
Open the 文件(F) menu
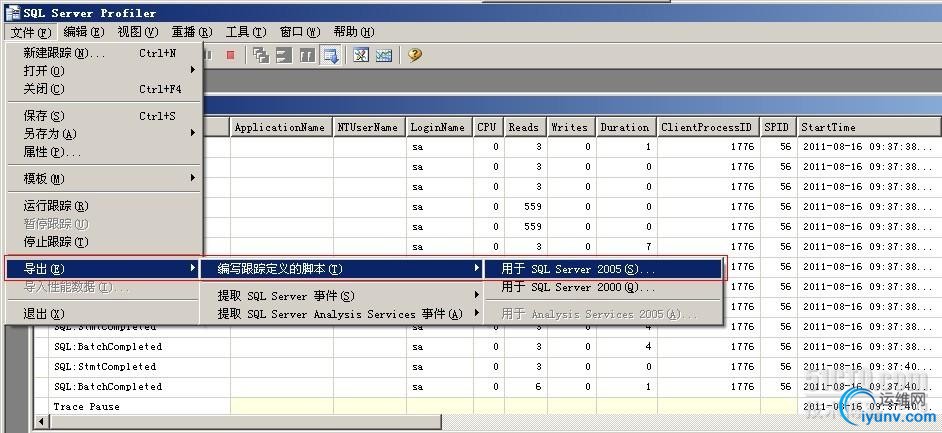click(31, 32)
